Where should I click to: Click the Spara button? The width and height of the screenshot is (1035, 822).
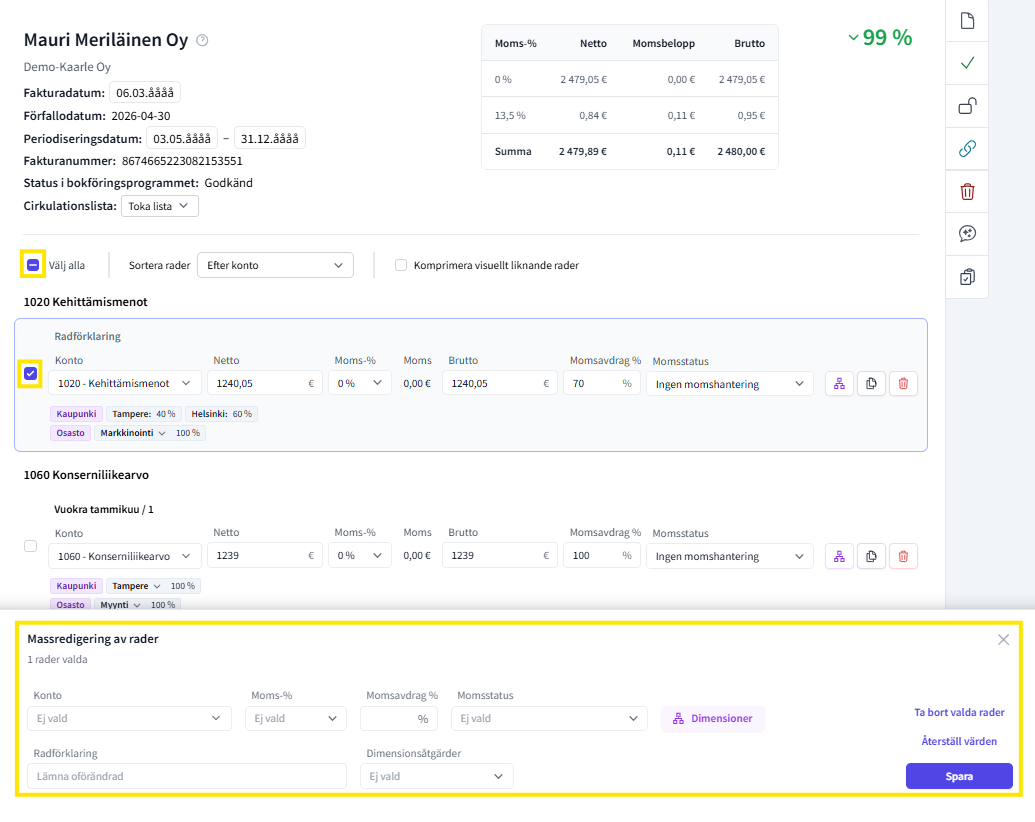tap(959, 776)
